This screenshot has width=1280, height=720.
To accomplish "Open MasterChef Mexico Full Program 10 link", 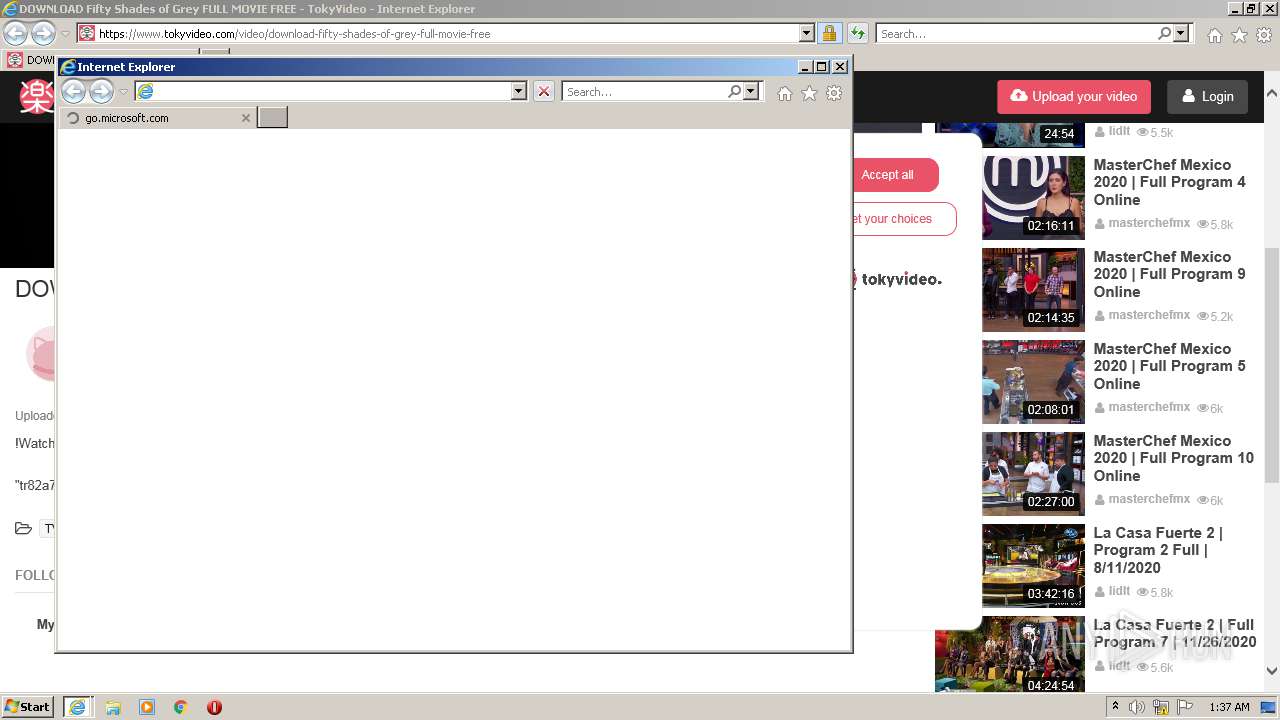I will [x=1173, y=458].
